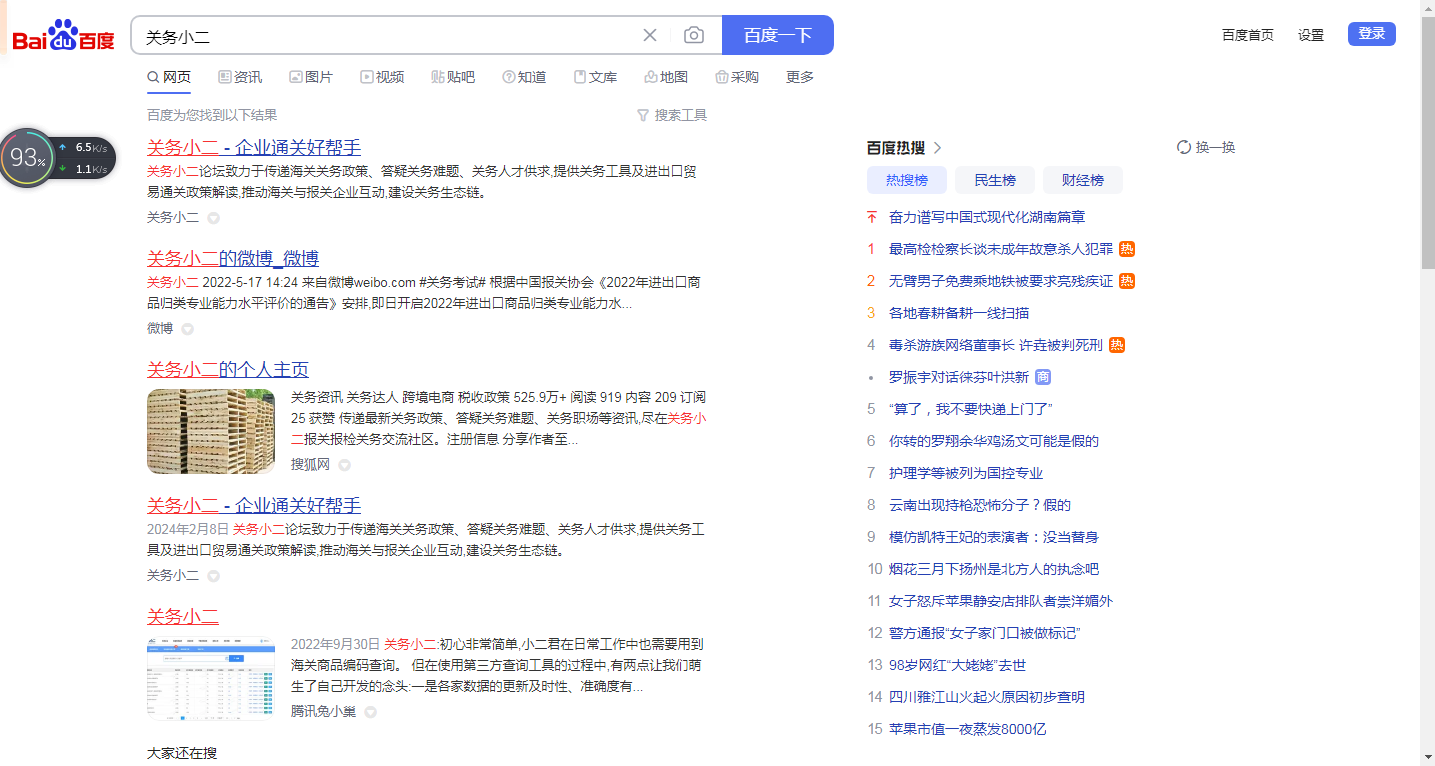Select the 财经榜 tab
Viewport: 1435px width, 766px height.
point(1083,180)
